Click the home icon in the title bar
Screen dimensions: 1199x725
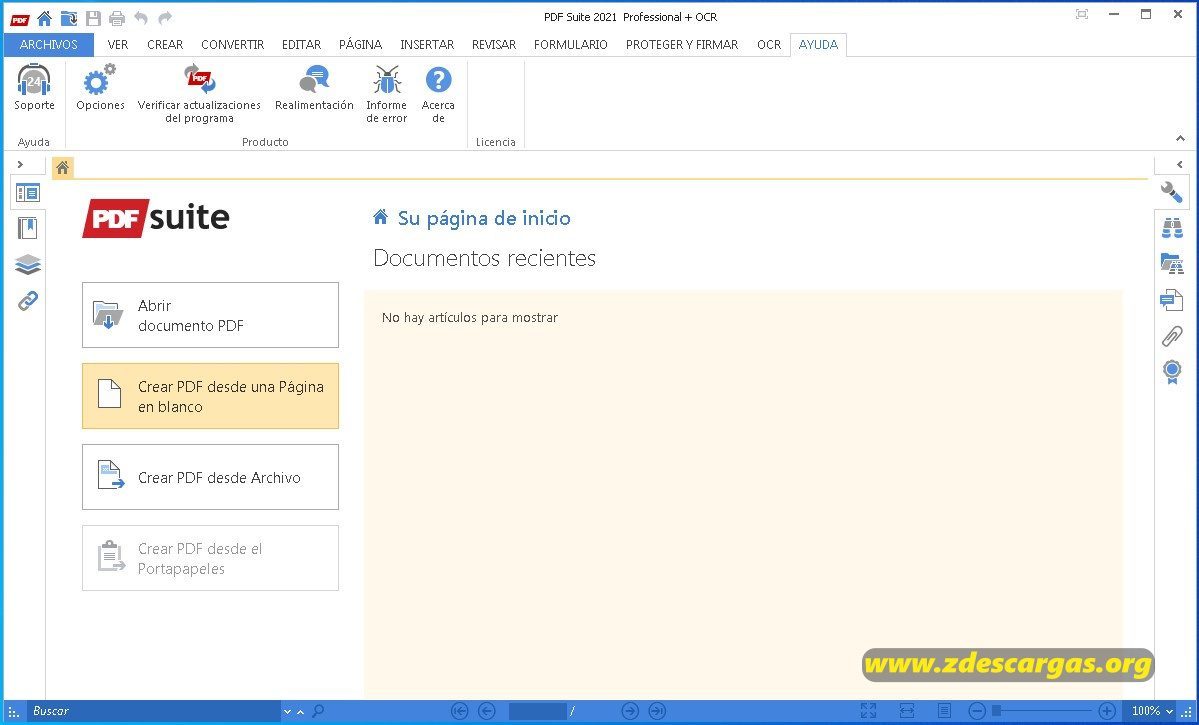(44, 18)
